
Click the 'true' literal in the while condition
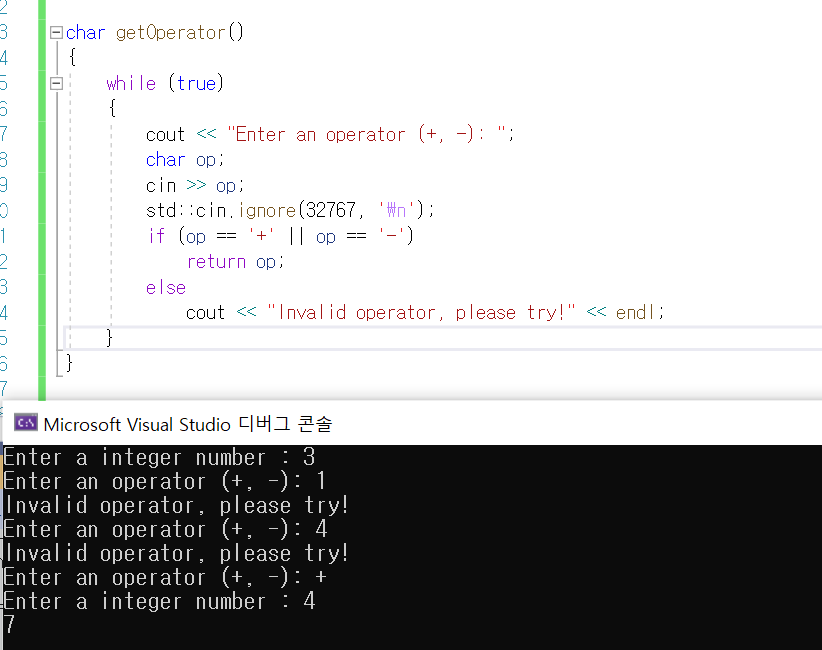197,83
